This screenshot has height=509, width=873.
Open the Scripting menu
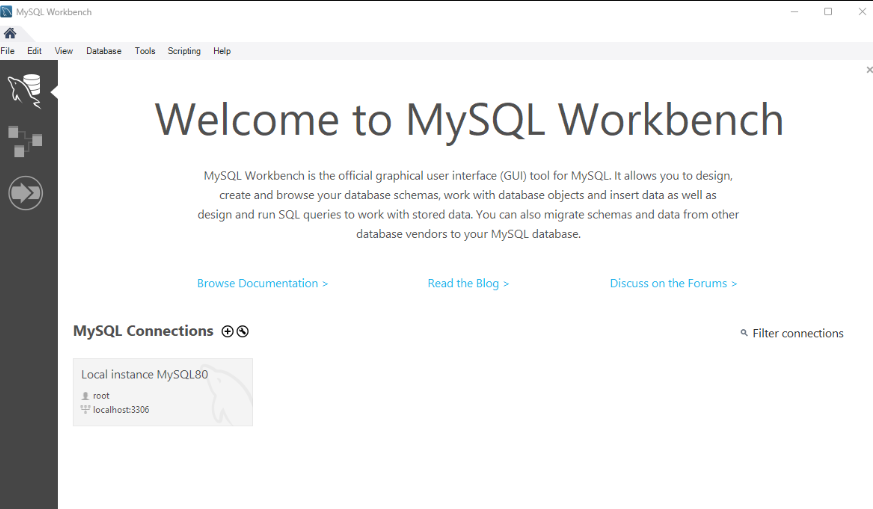tap(184, 51)
